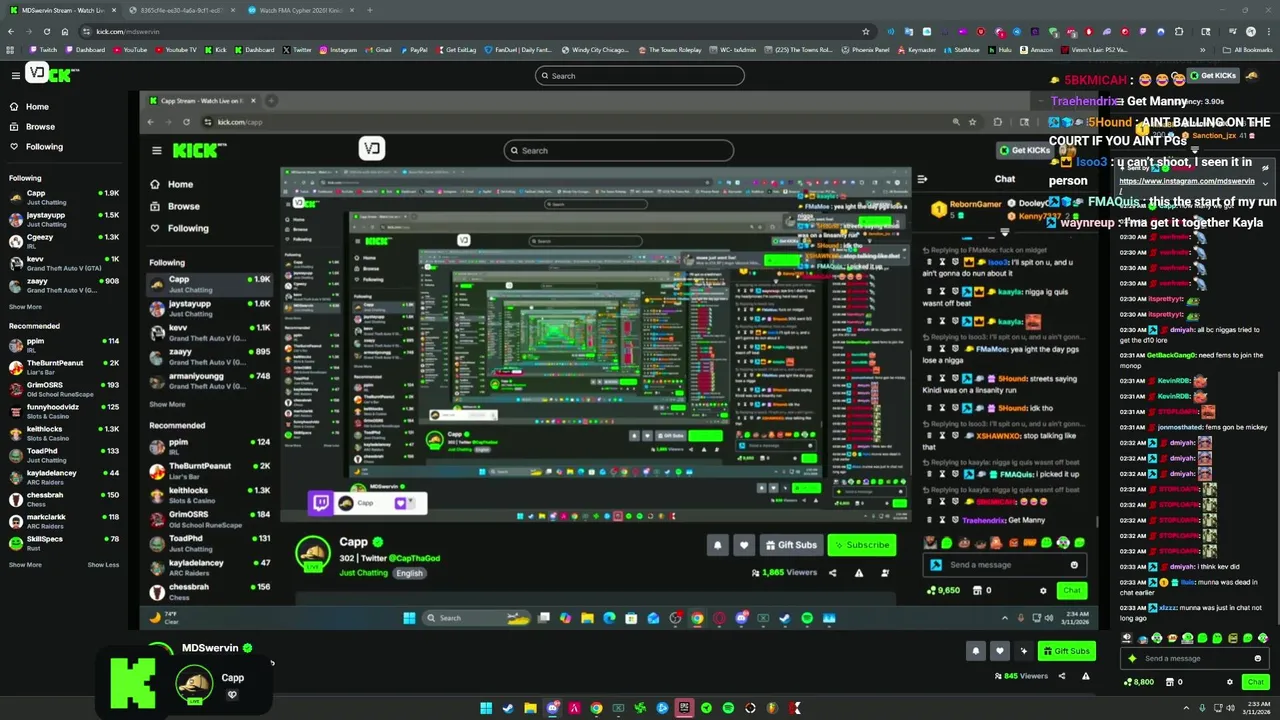Open Steam from the Windows taskbar
The height and width of the screenshot is (720, 1280).
coord(508,708)
